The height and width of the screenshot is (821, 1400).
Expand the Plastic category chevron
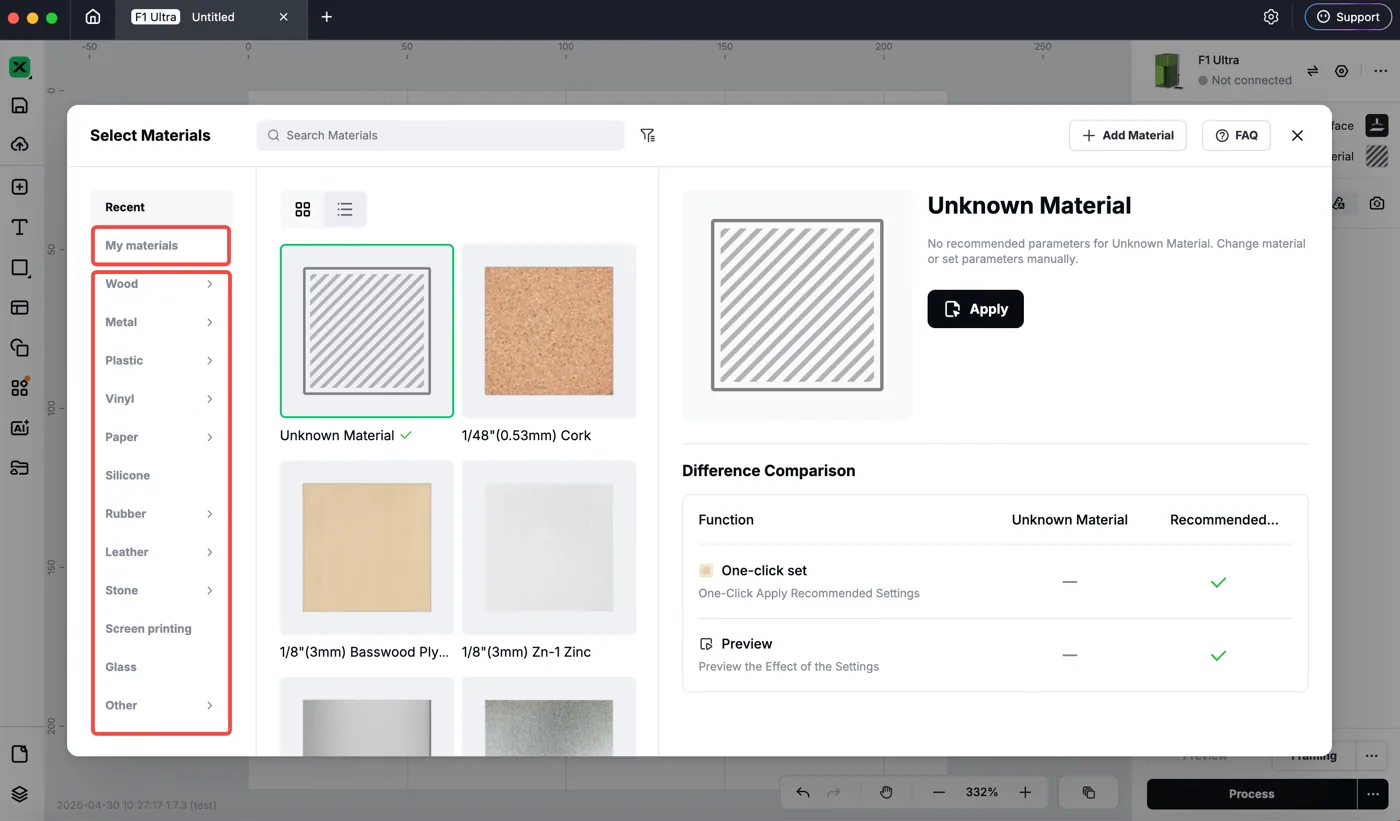click(x=210, y=360)
